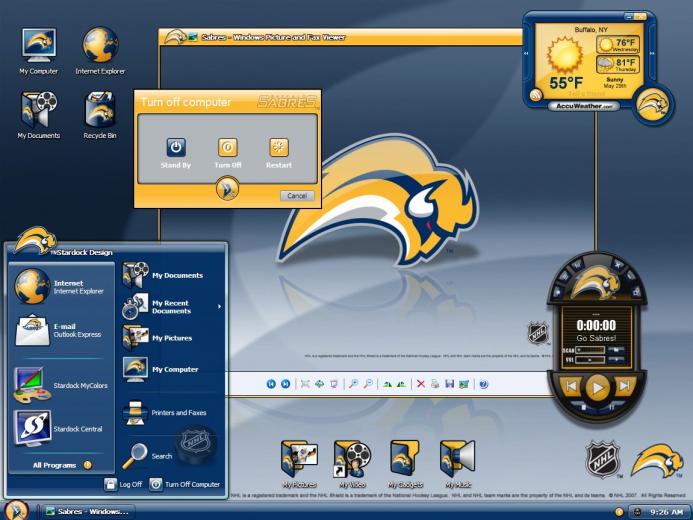Screen dimensions: 693x520
Task: Play media in the Sabres player
Action: [x=597, y=387]
